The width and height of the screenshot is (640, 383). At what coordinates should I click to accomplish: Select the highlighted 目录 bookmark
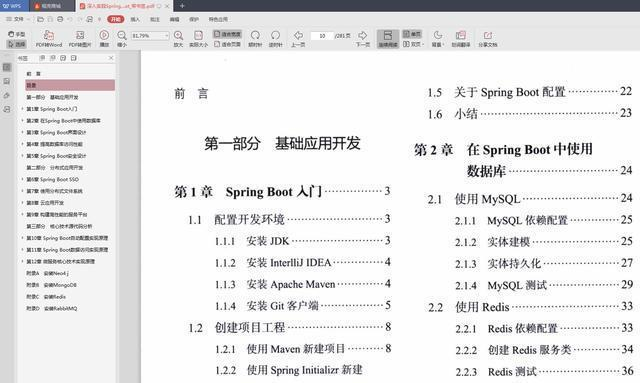point(70,85)
